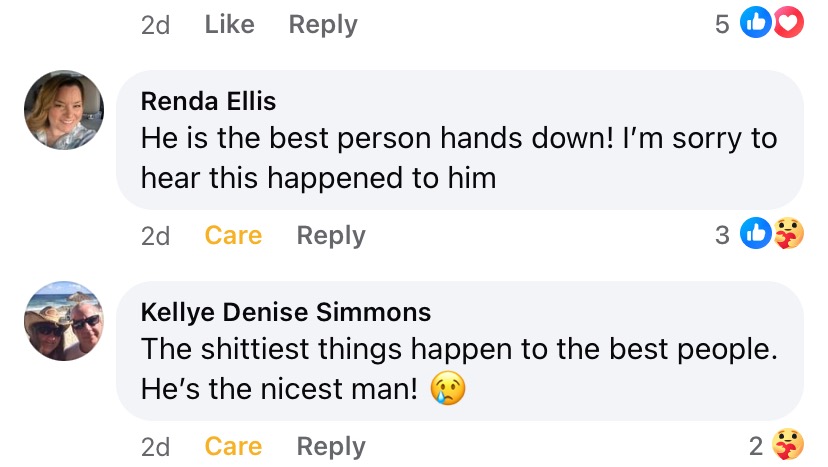Toggle Care reaction on Renda Ellis's comment

point(233,235)
